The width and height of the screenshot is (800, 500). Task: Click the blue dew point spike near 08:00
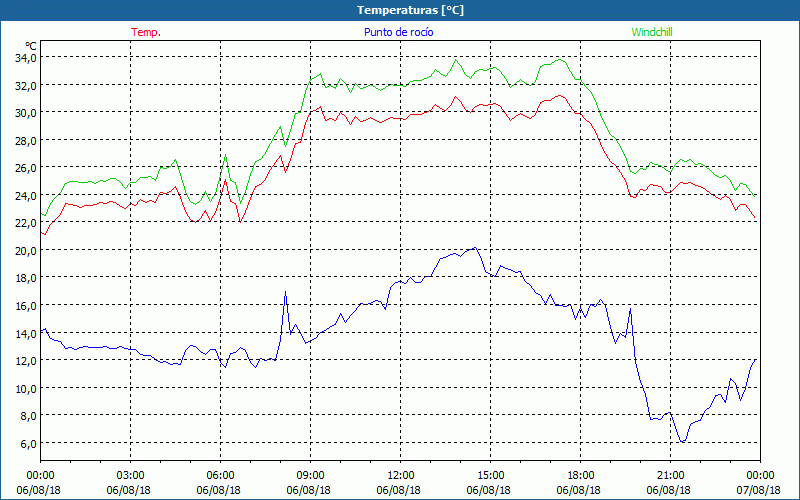pos(285,292)
